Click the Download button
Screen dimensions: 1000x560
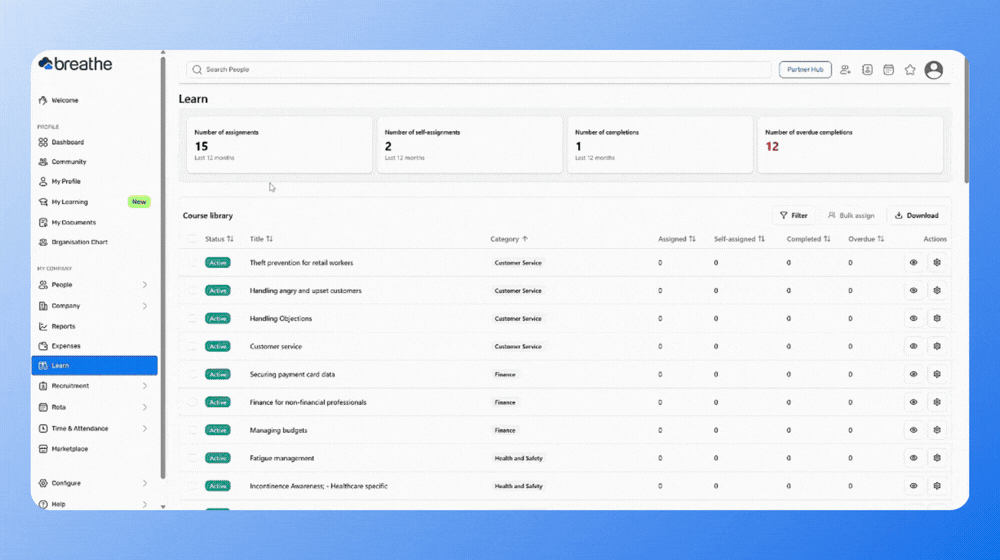pos(916,216)
